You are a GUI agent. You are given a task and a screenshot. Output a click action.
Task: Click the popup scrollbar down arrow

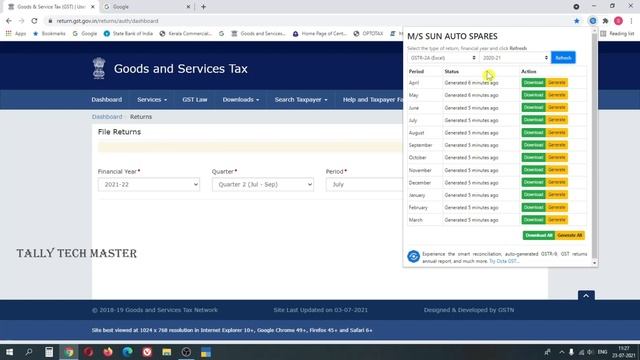pyautogui.click(x=594, y=263)
